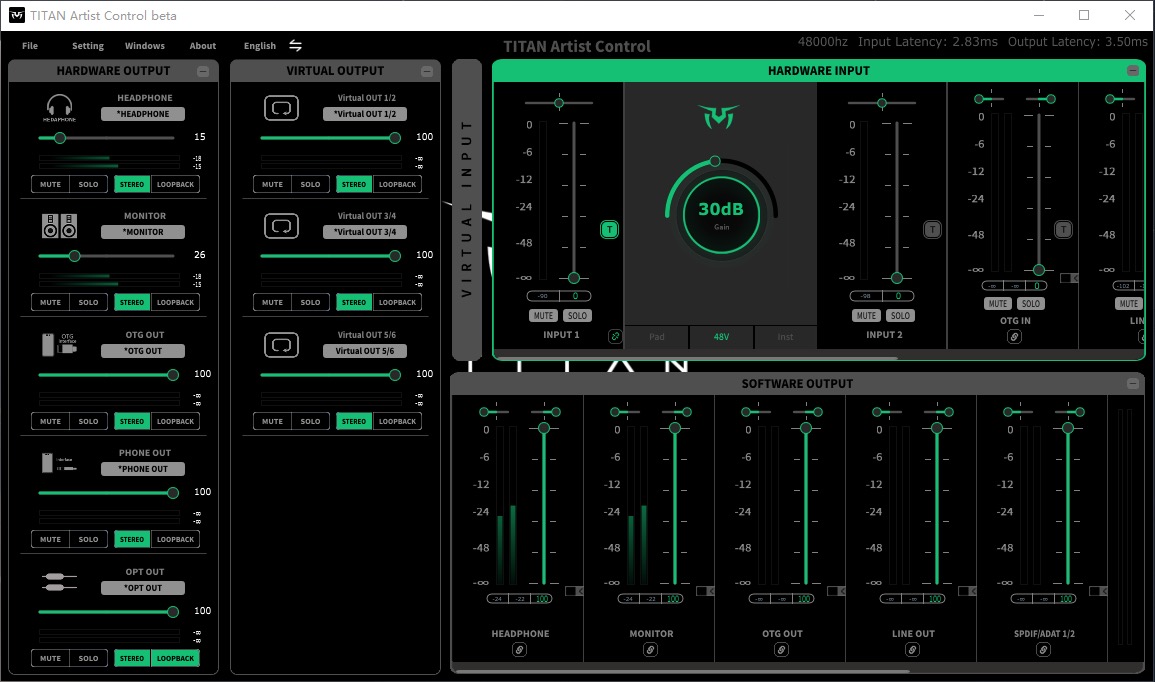Click the monitor speakers icon
1155x682 pixels.
click(60, 225)
